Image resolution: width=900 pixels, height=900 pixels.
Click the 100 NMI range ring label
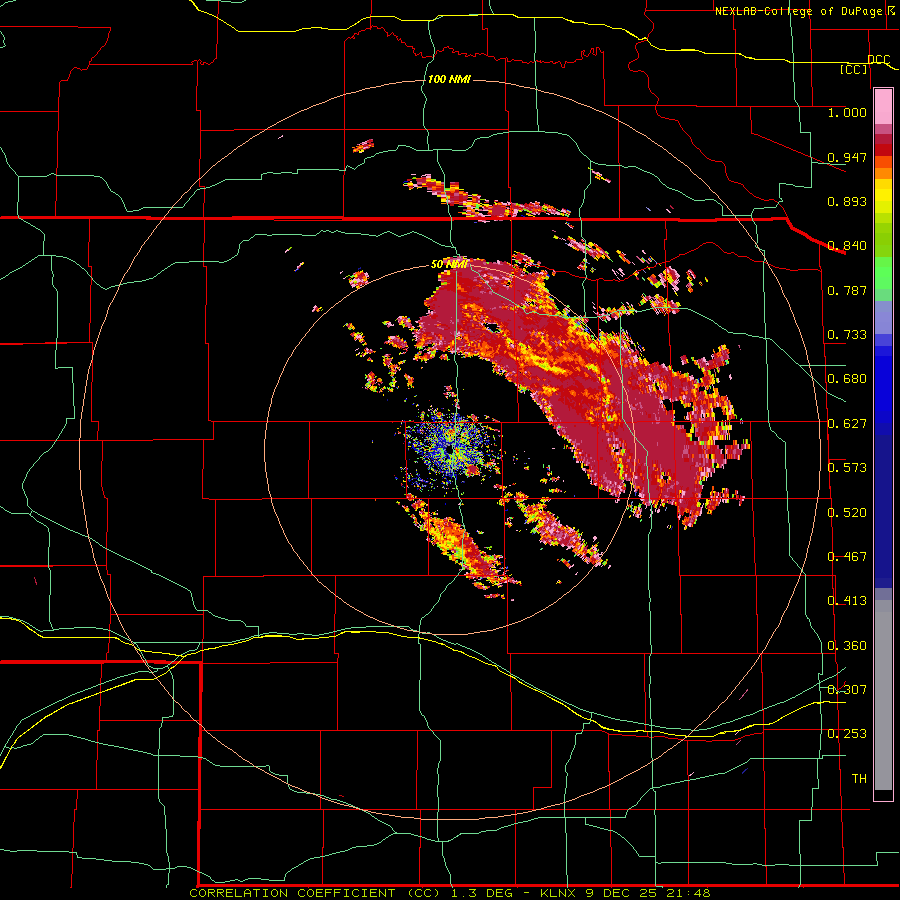[449, 79]
